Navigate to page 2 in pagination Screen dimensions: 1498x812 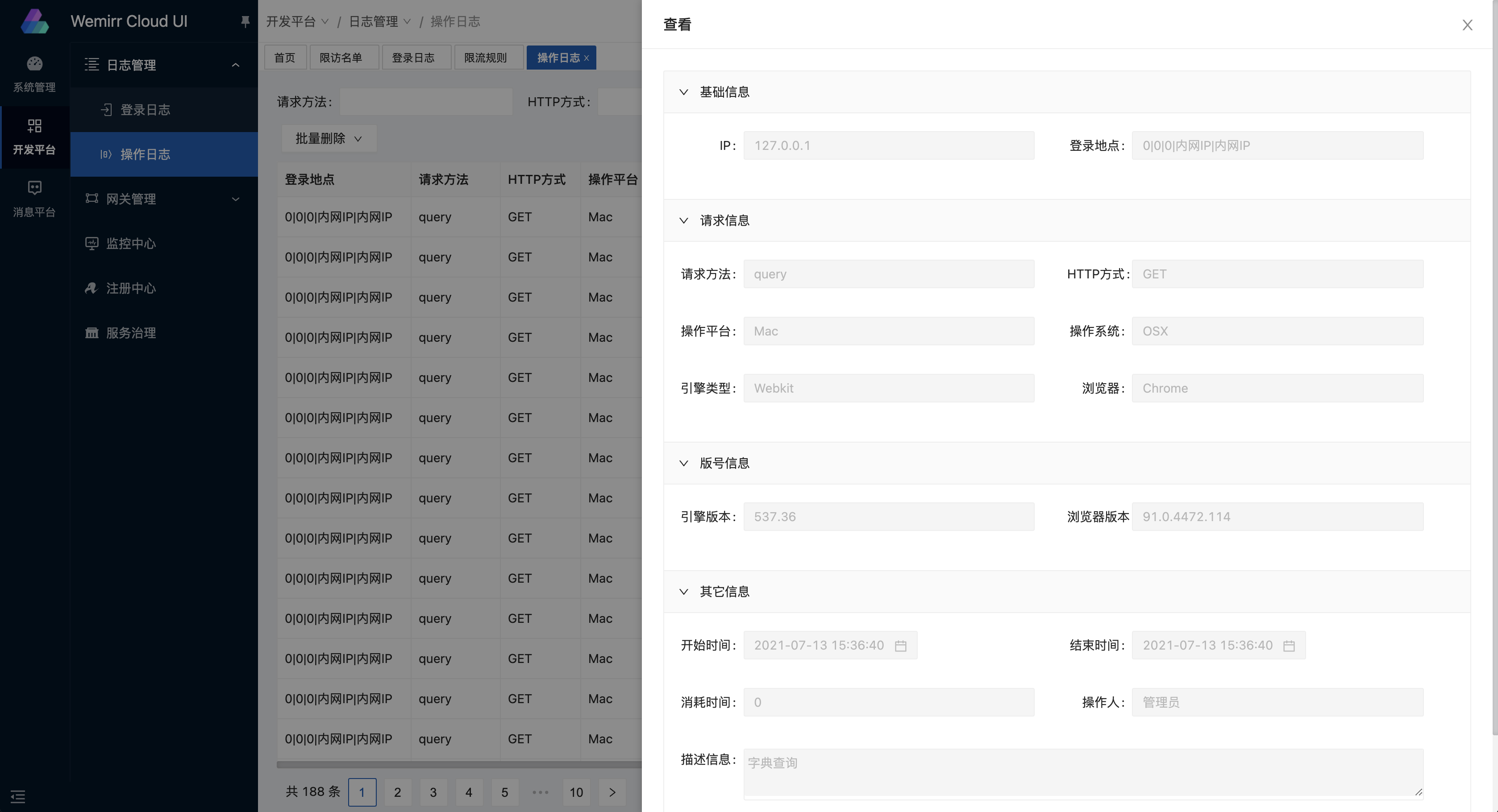coord(397,791)
